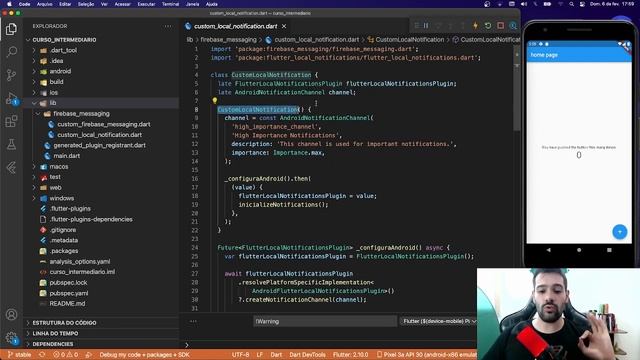The image size is (640, 360).
Task: Open Explorer more actions ellipsis
Action: (168, 26)
